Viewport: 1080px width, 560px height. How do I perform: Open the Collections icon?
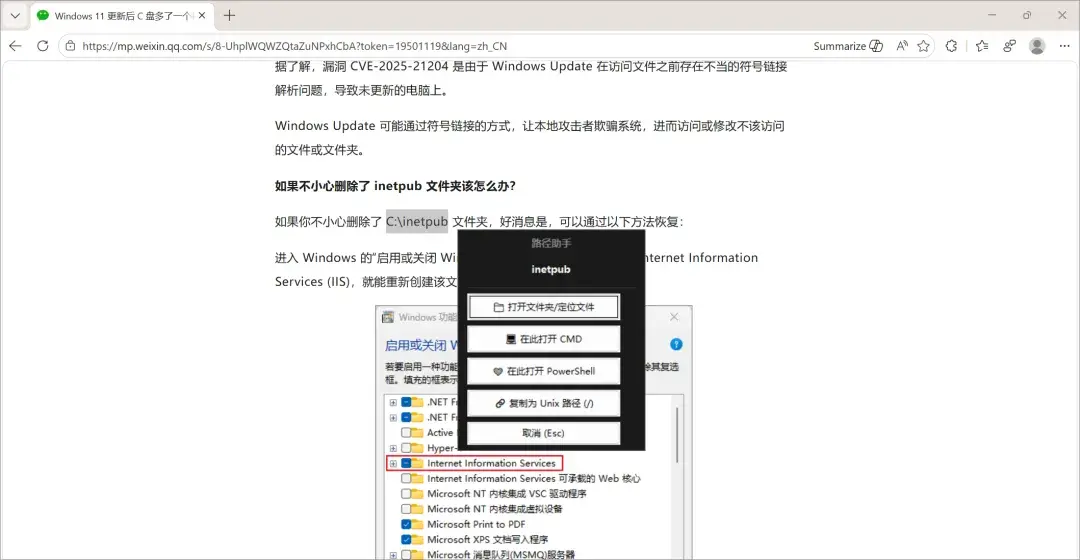pyautogui.click(x=1010, y=46)
